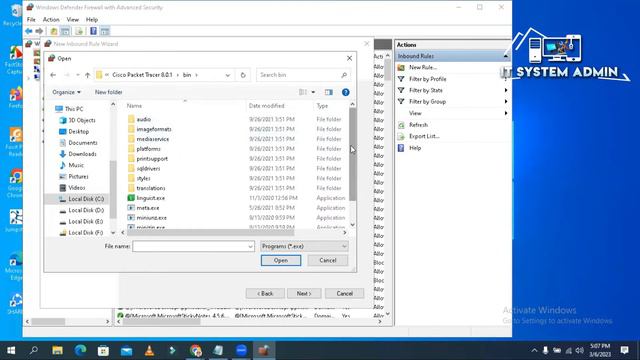Open file type Programs (*.exe) dropdown
Screen dimensions: 640x360
[304, 246]
